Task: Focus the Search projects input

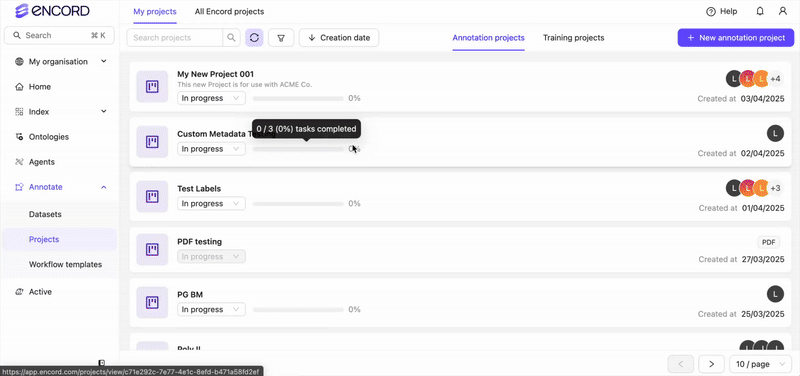Action: (x=175, y=38)
